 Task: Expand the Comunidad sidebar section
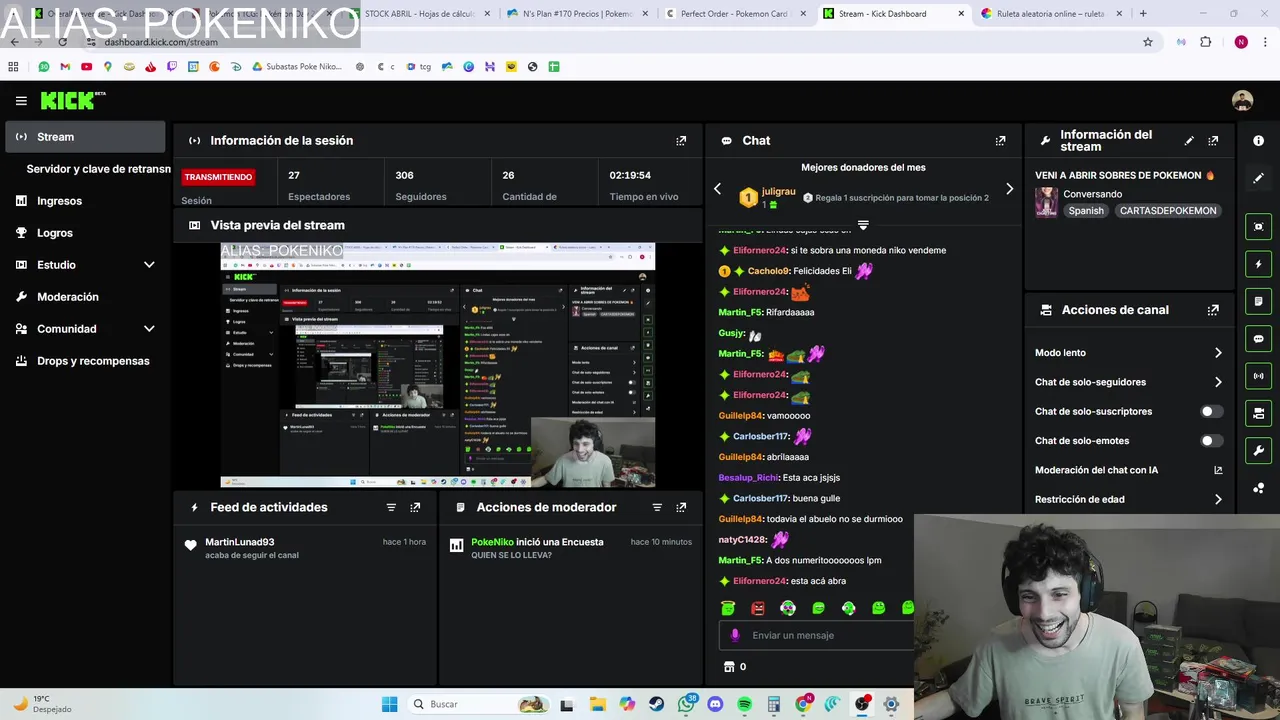coord(149,329)
